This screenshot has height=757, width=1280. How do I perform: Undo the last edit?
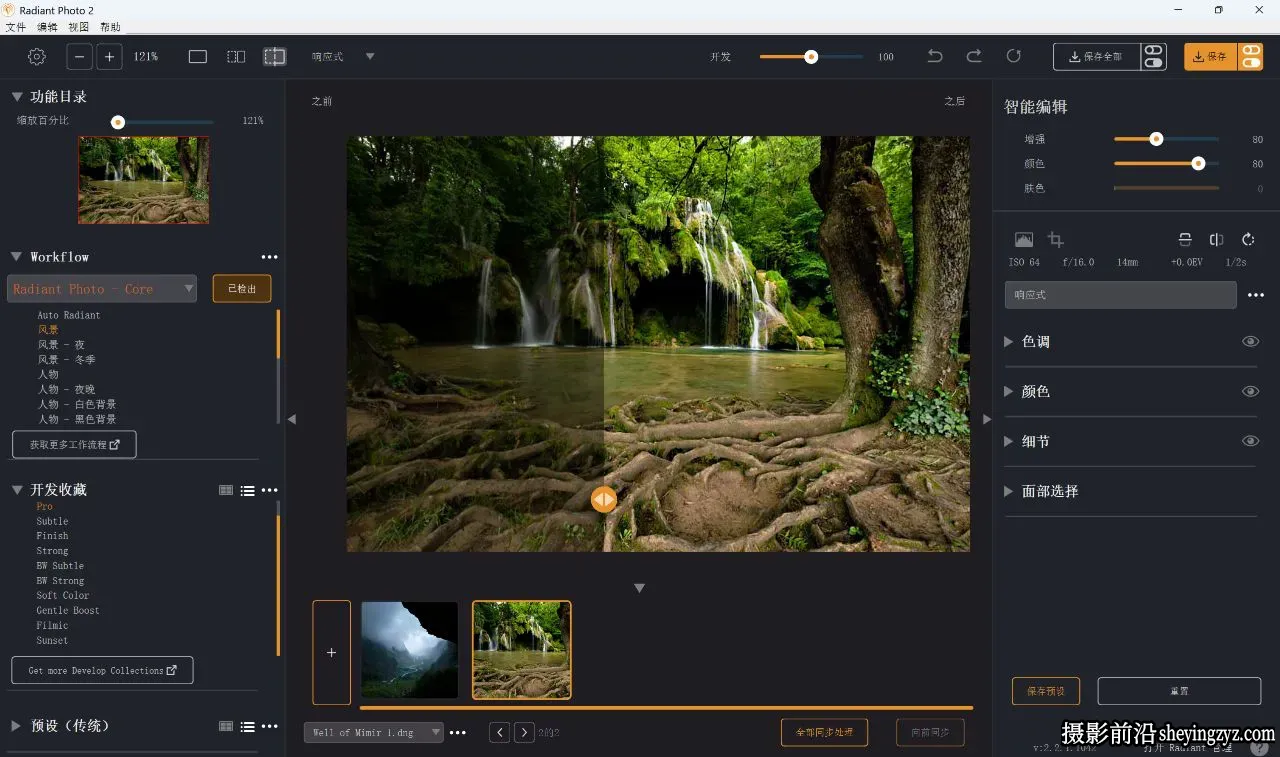[x=935, y=57]
